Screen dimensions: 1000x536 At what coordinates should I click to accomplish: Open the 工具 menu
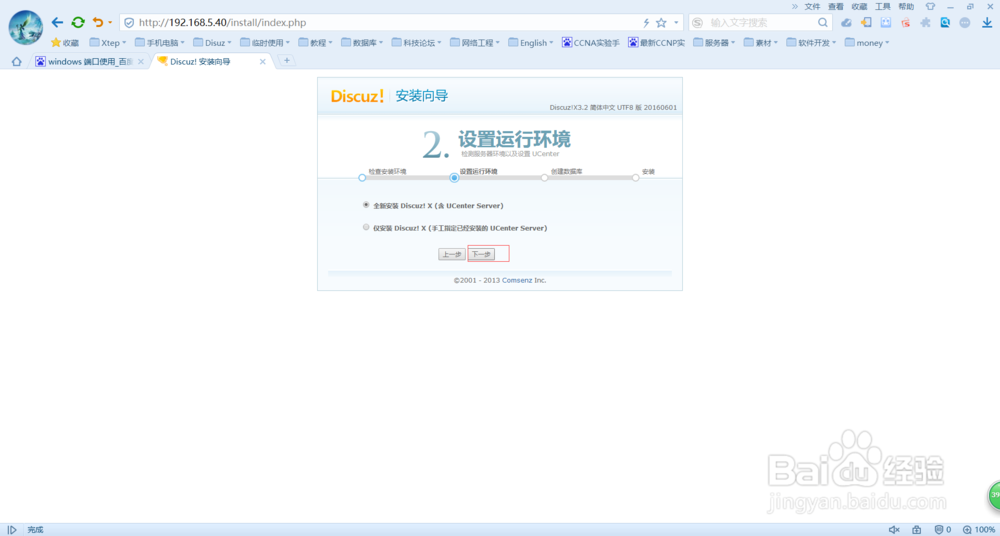pos(883,6)
